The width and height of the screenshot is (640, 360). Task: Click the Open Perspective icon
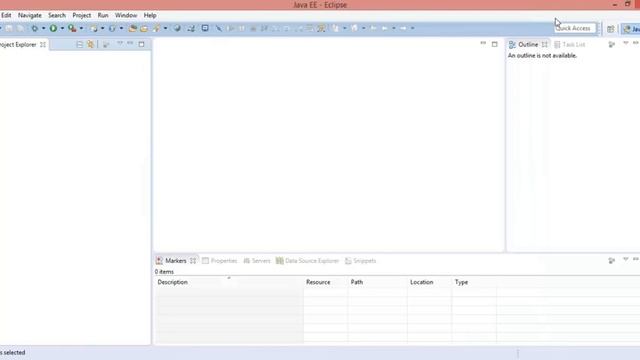tap(611, 29)
